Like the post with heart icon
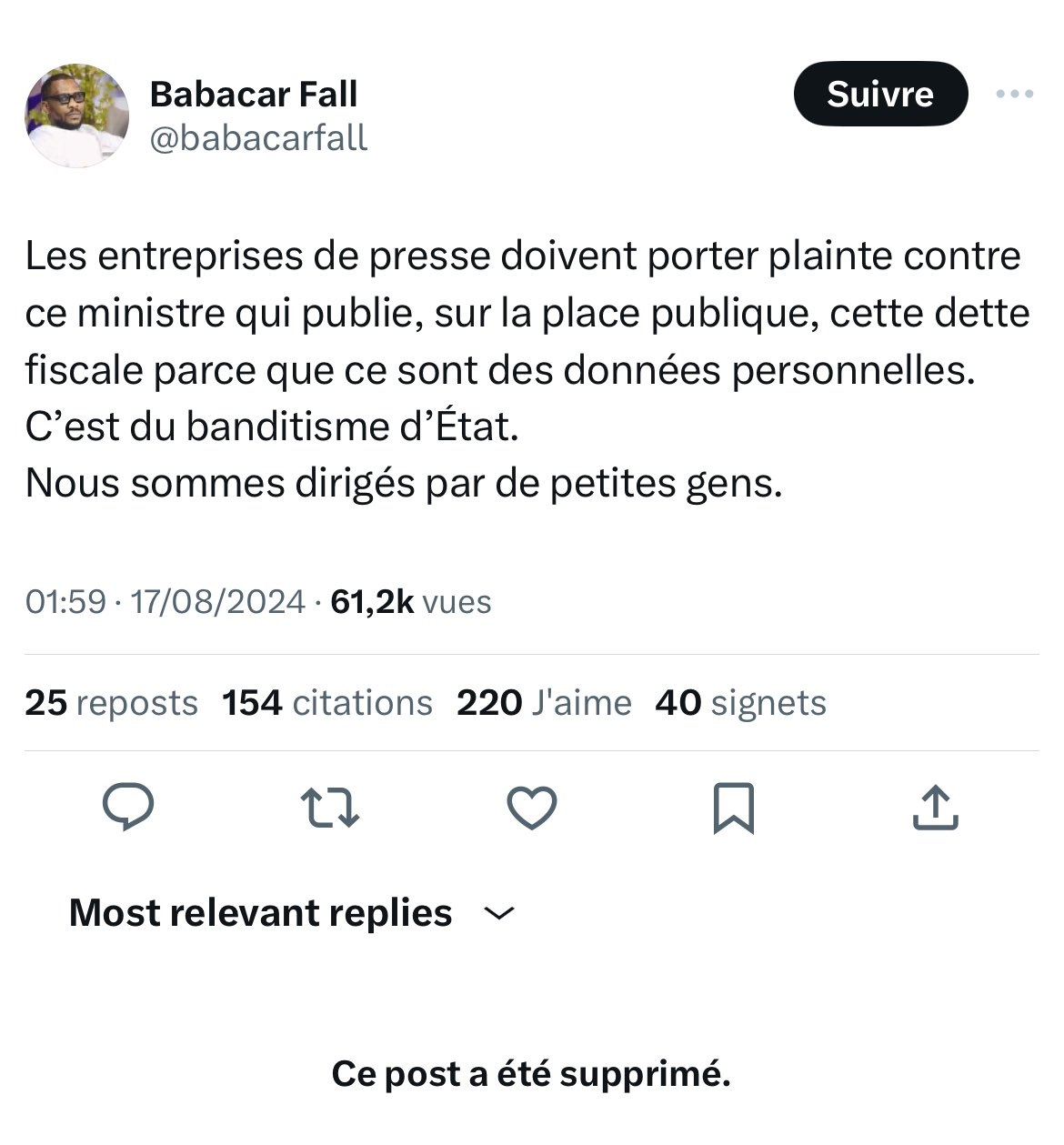 click(531, 808)
